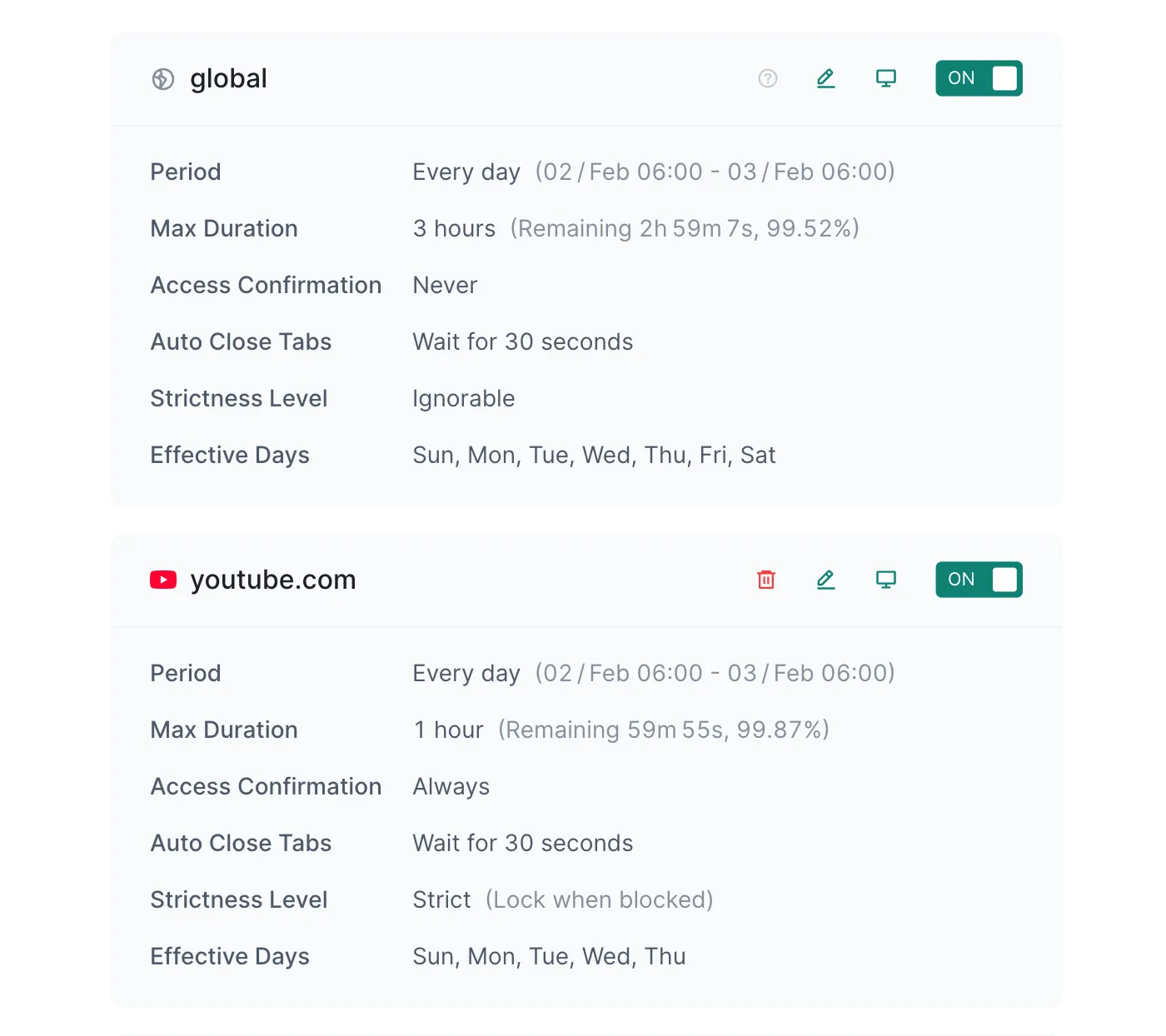Image resolution: width=1166 pixels, height=1036 pixels.
Task: Click youtube.com Effective Days list
Action: point(549,956)
